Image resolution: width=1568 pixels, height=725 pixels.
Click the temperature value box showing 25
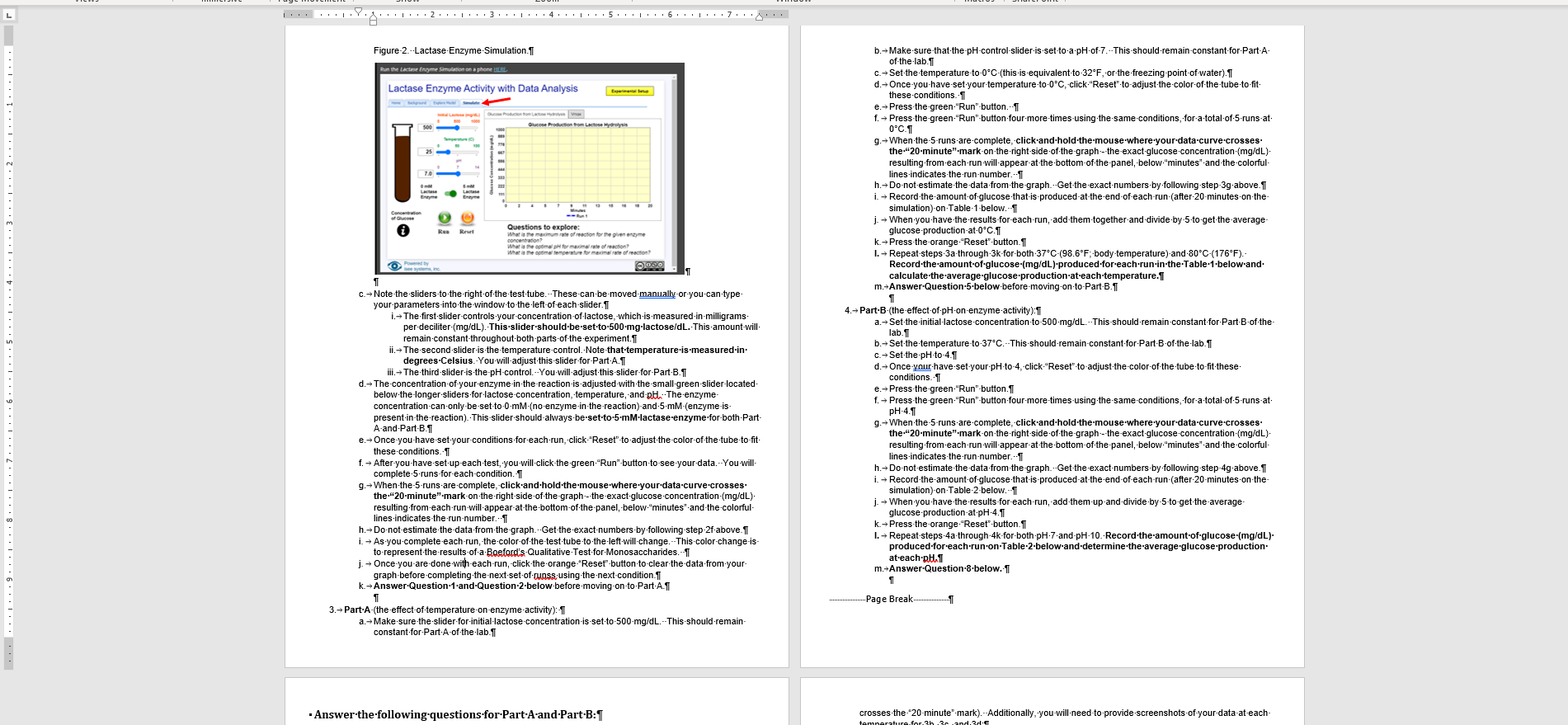pyautogui.click(x=427, y=152)
